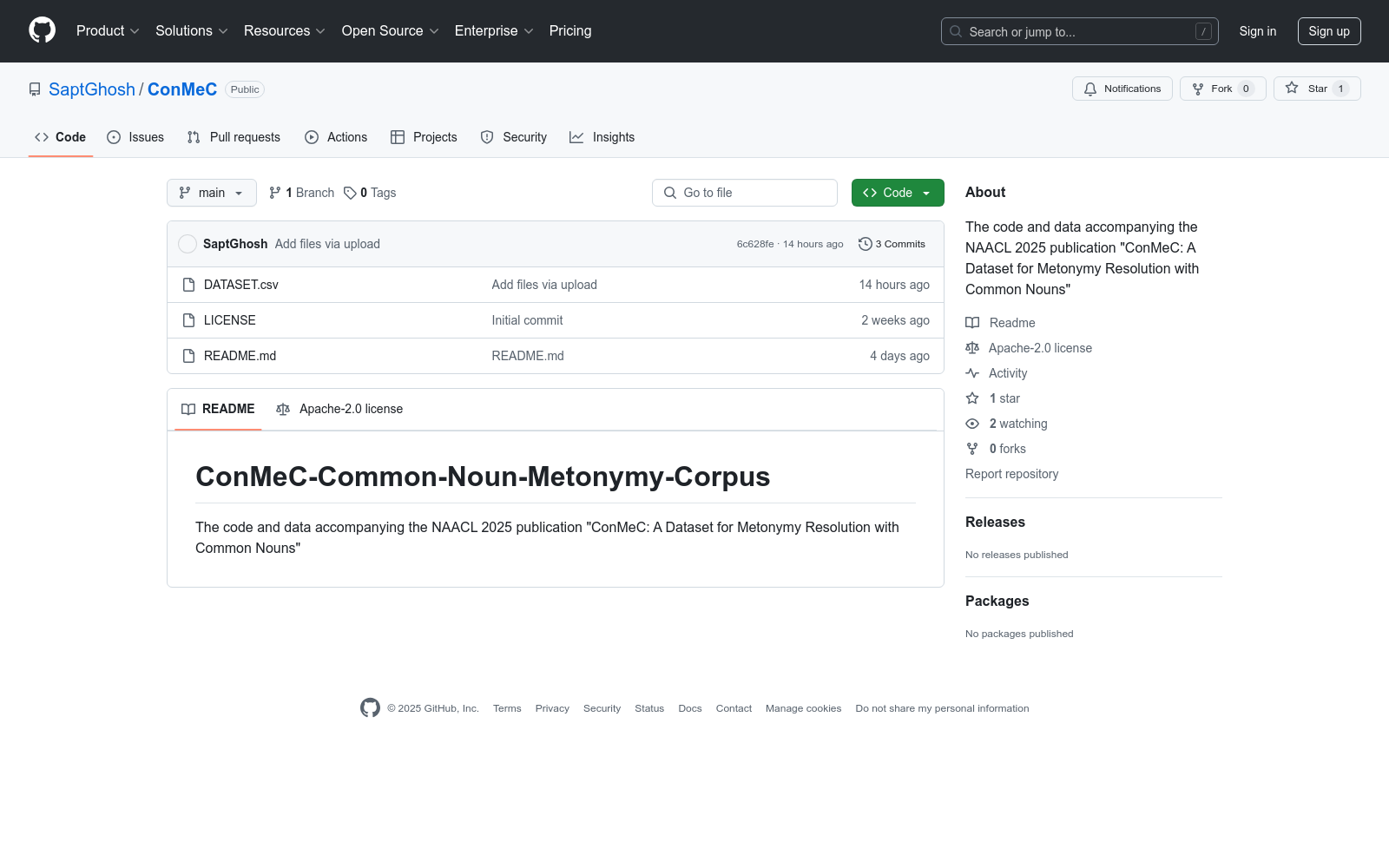Viewport: 1389px width, 868px height.
Task: Click the magnifier icon in Go to file
Action: pos(670,193)
